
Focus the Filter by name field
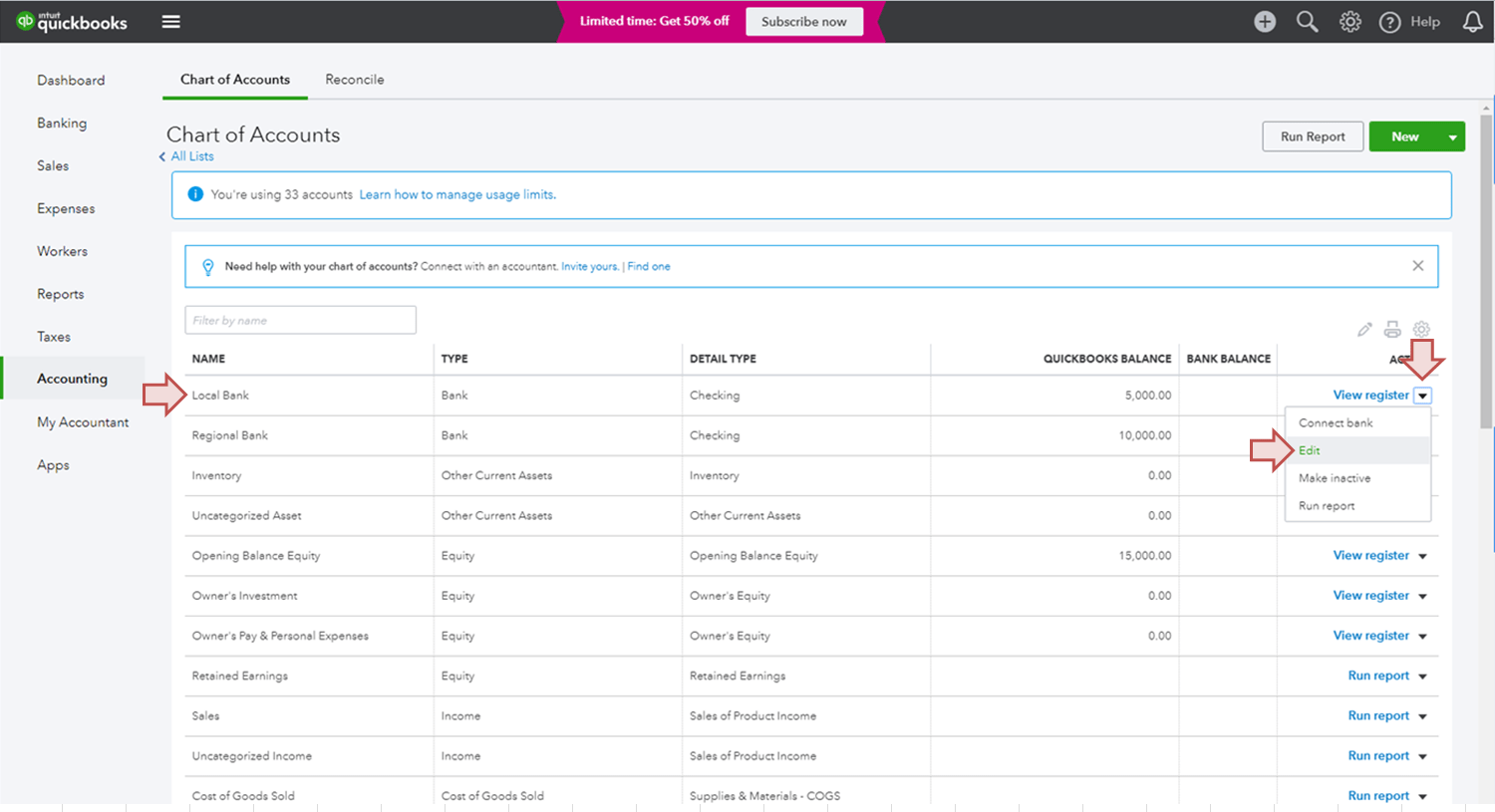[x=300, y=320]
